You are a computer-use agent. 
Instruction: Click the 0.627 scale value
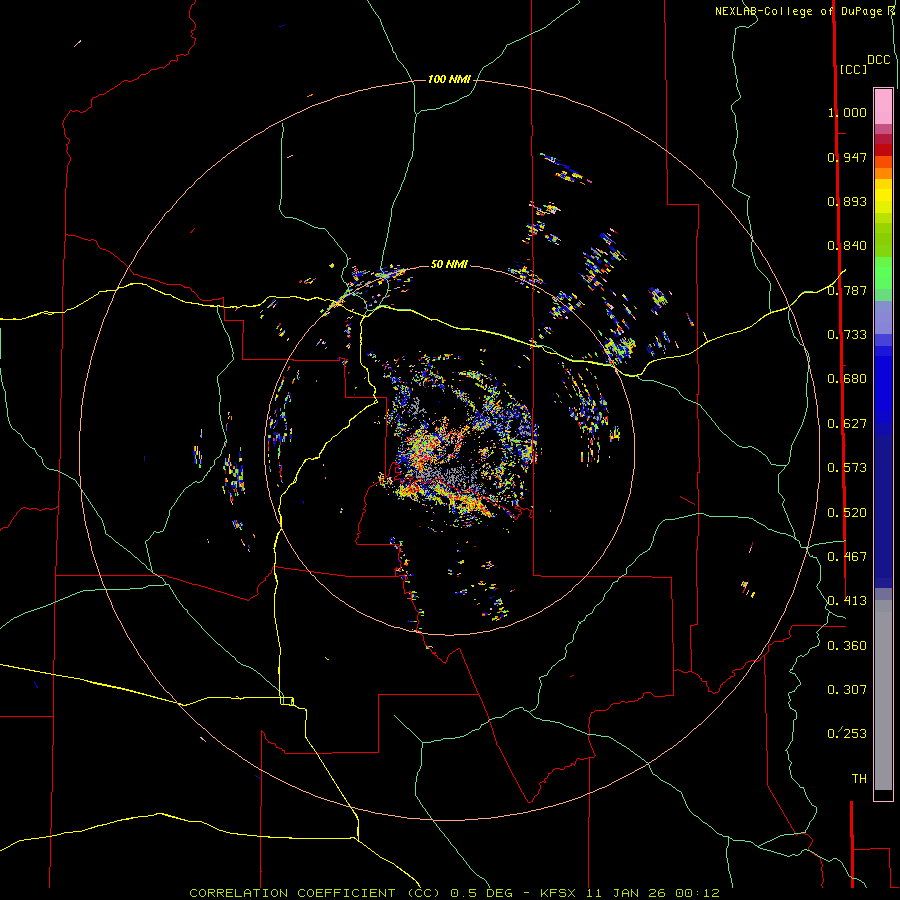(x=847, y=424)
